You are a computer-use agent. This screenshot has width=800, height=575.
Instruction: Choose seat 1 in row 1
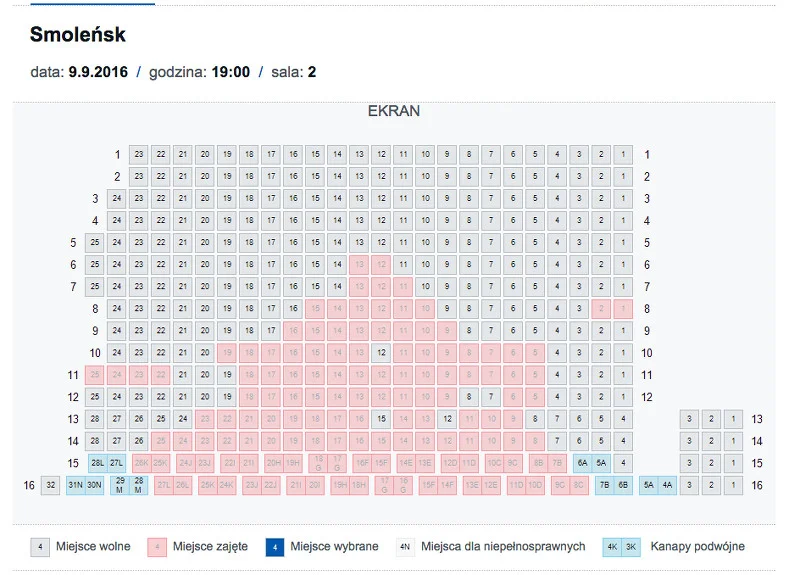(623, 155)
